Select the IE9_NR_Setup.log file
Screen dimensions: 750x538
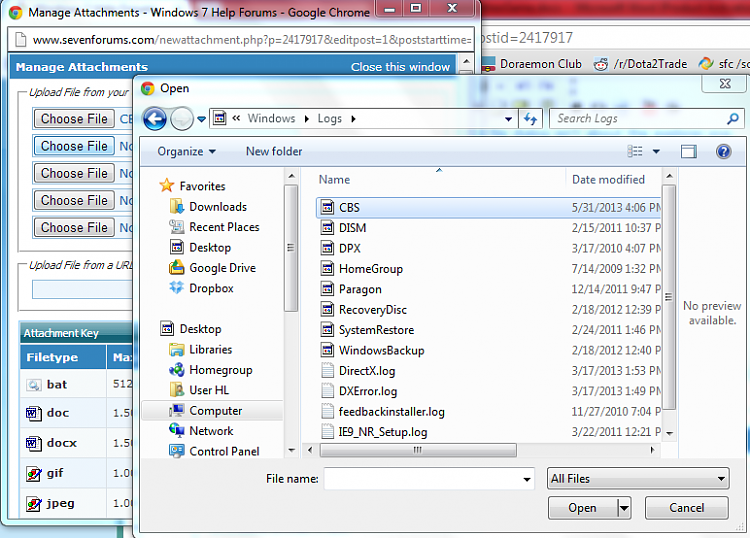point(488,432)
